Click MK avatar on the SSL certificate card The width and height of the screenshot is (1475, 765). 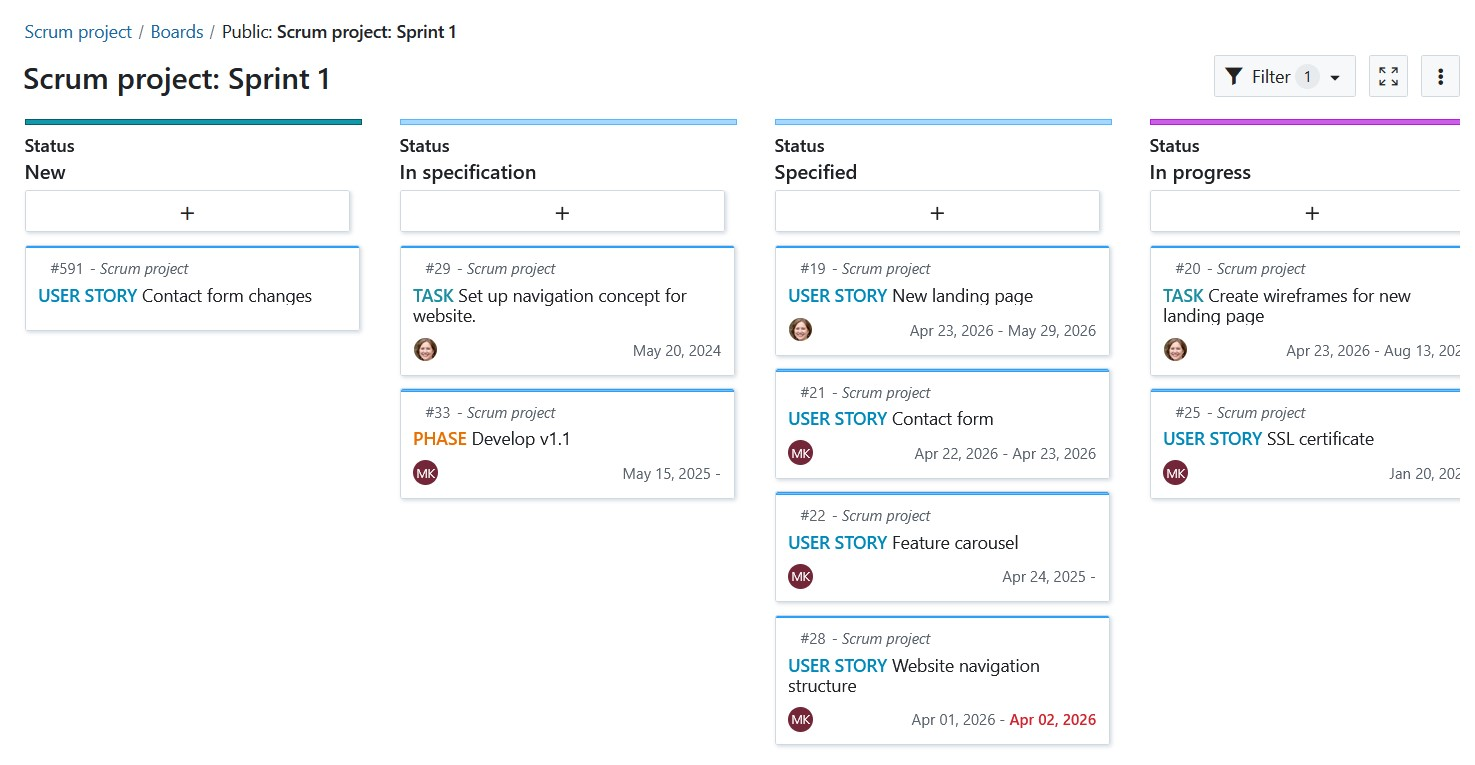tap(1175, 472)
